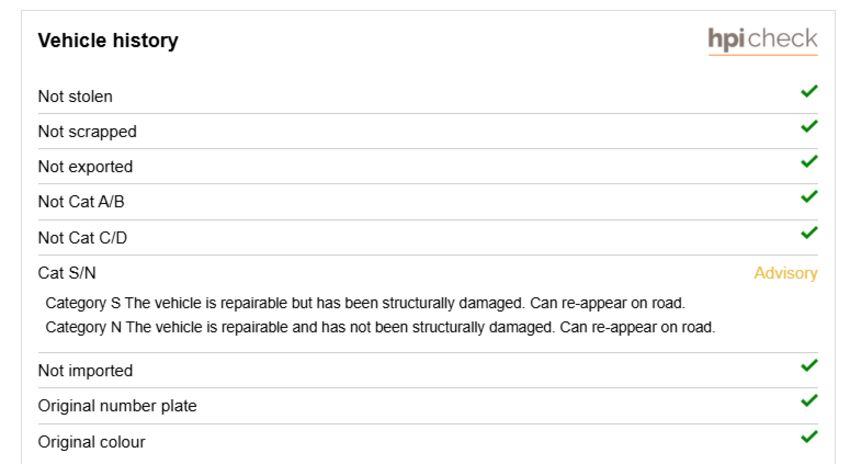Image resolution: width=850 pixels, height=464 pixels.
Task: Click the green checkmark for Not Cat C/D
Action: pos(809,233)
